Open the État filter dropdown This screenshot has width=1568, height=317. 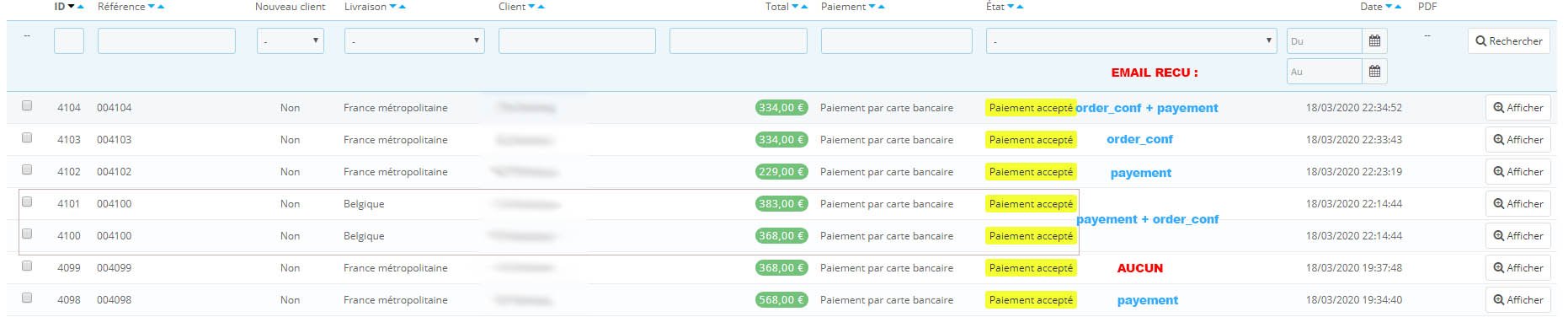pos(1131,40)
